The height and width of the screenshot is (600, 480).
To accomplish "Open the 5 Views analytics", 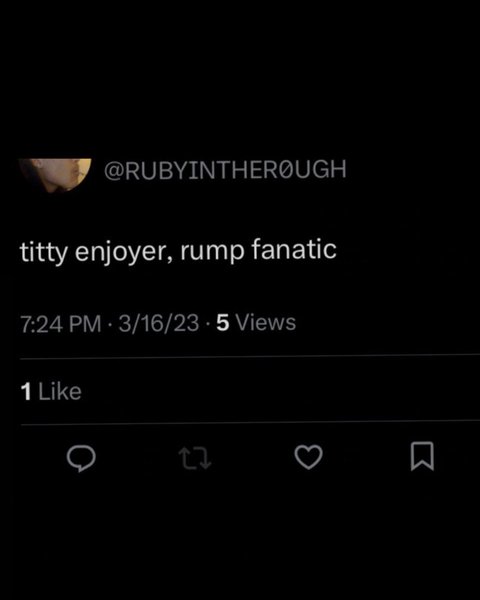I will pyautogui.click(x=256, y=322).
